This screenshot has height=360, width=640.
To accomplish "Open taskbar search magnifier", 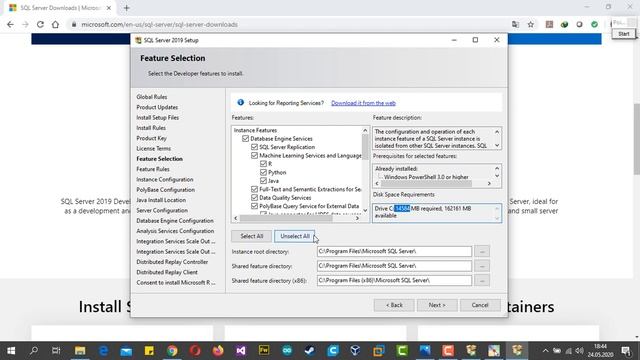I will pyautogui.click(x=34, y=351).
